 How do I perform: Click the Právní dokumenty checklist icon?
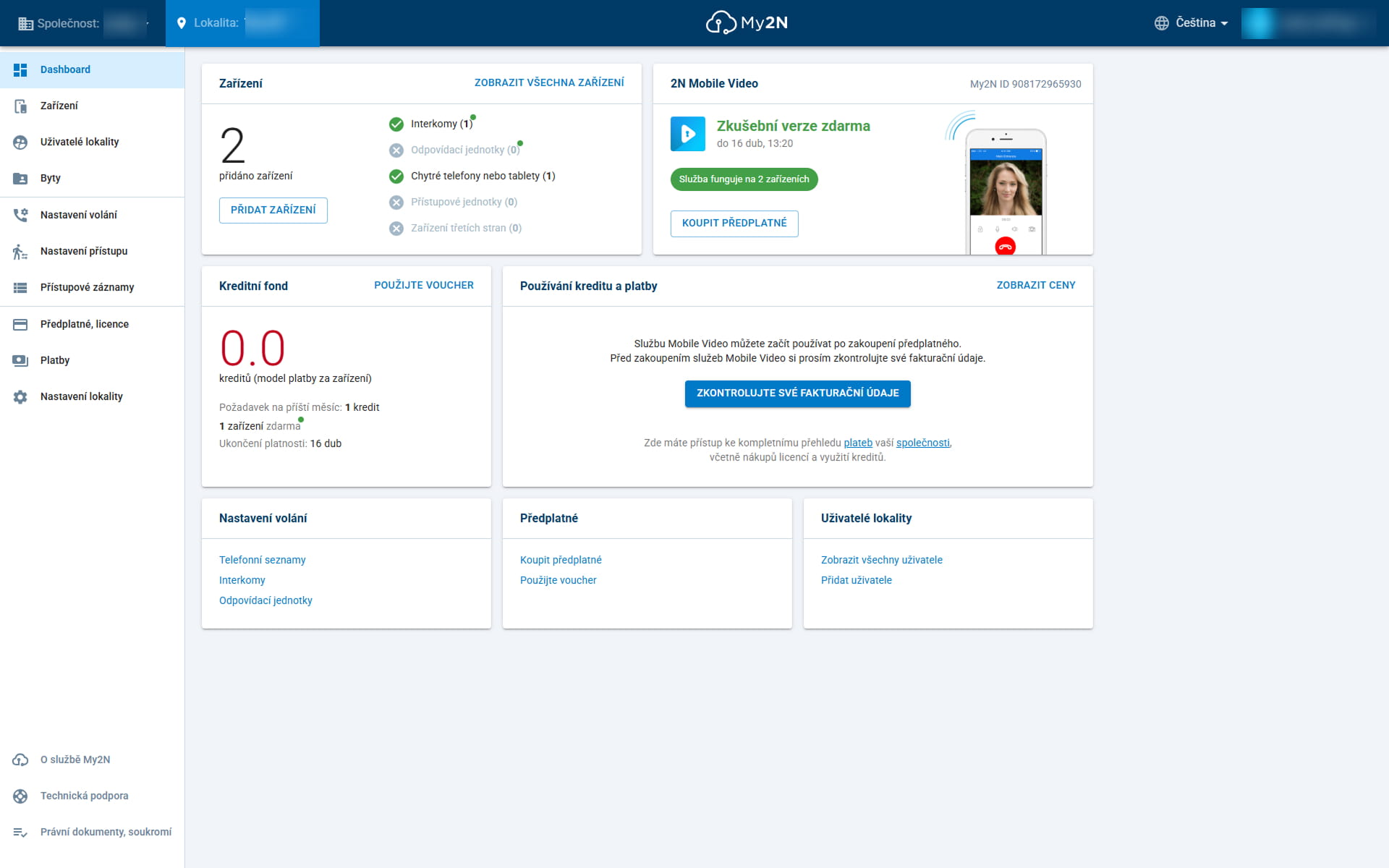(20, 832)
